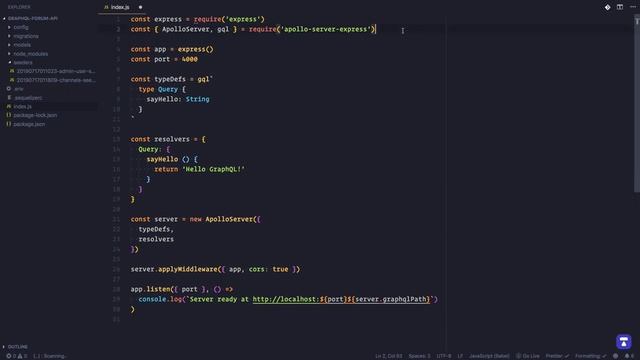Open the admin-user seeder file
This screenshot has height=360, width=640.
pyautogui.click(x=56, y=71)
